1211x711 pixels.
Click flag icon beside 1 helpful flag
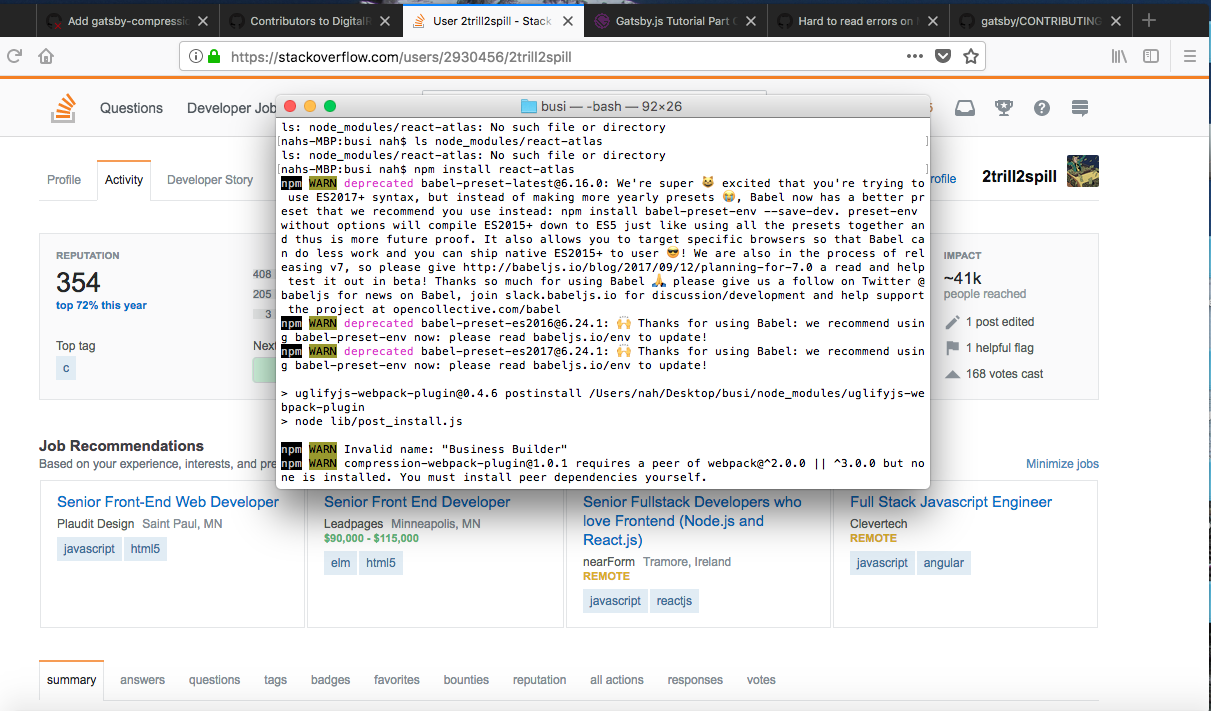coord(952,348)
